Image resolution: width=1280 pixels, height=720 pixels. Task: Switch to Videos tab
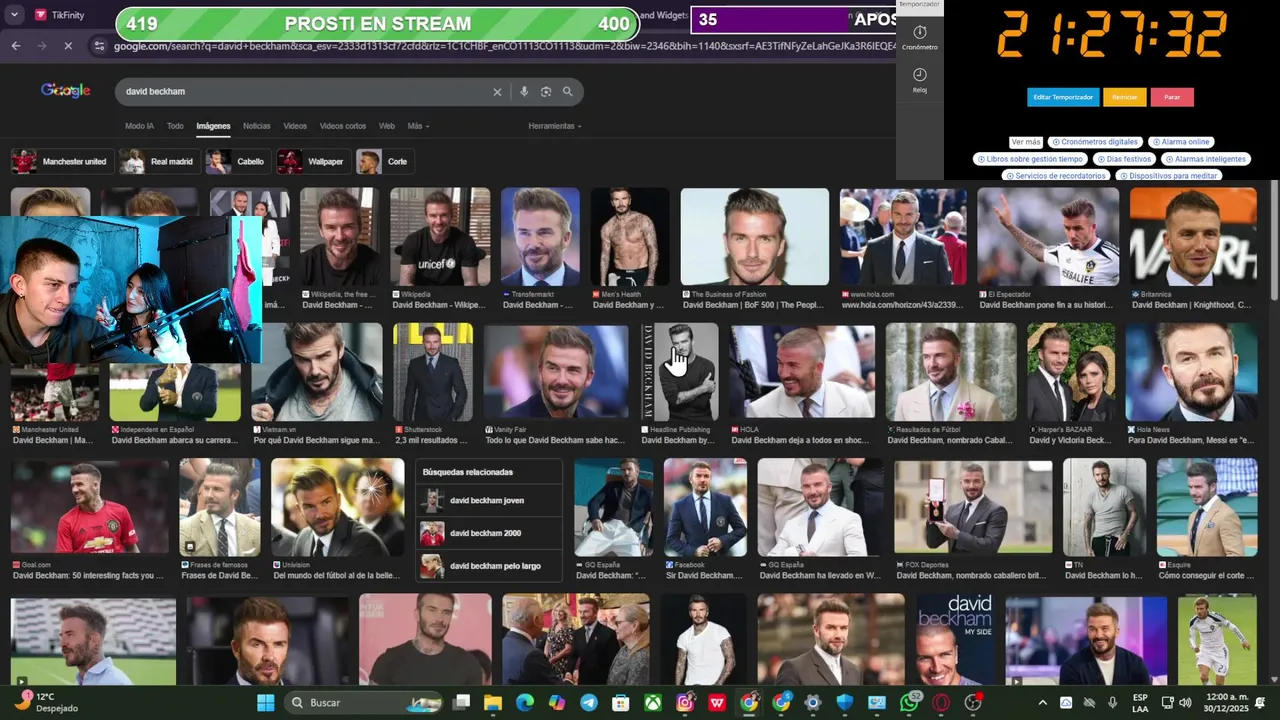pyautogui.click(x=295, y=126)
